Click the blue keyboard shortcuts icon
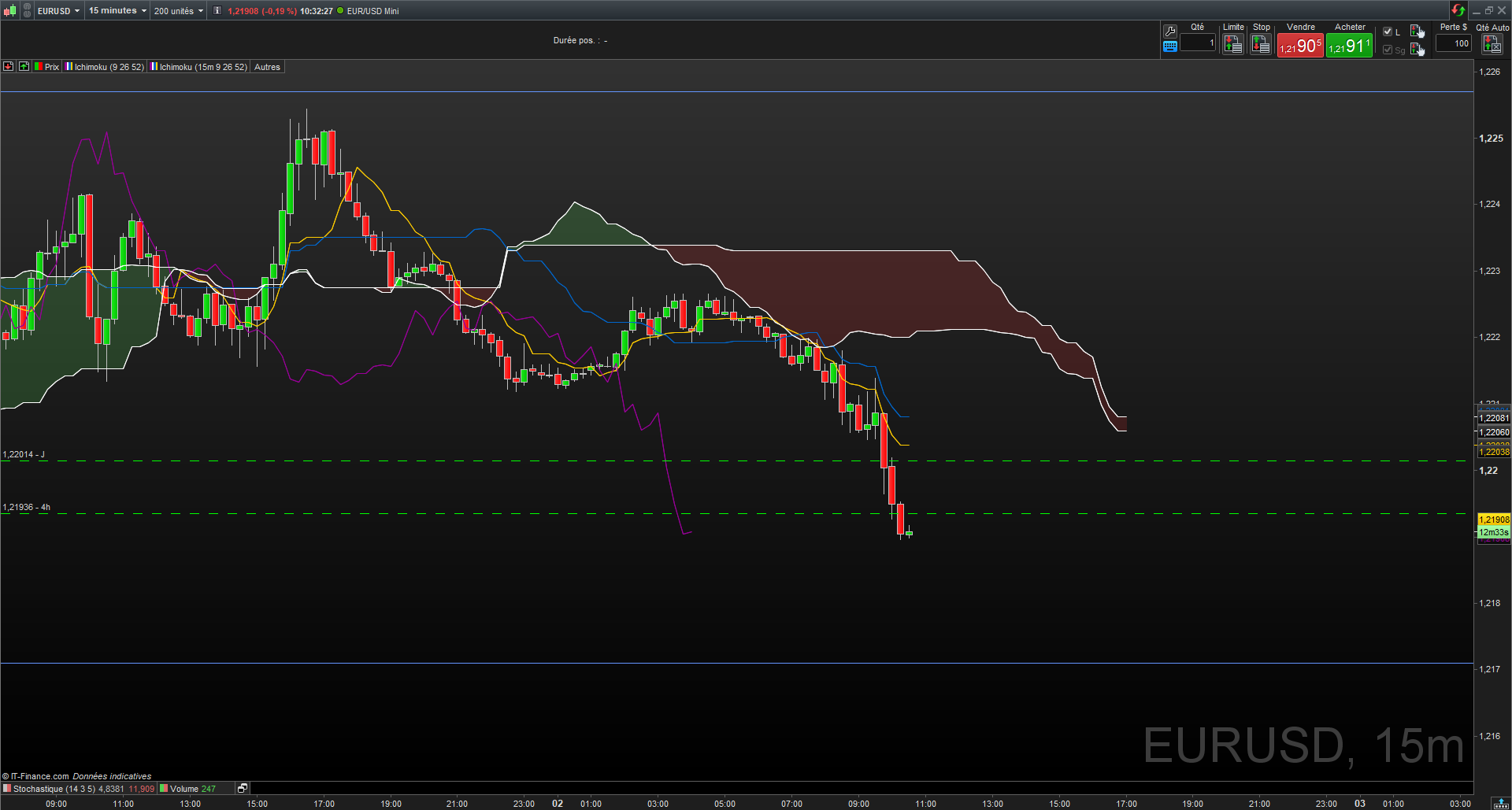The width and height of the screenshot is (1512, 810). tap(1170, 46)
